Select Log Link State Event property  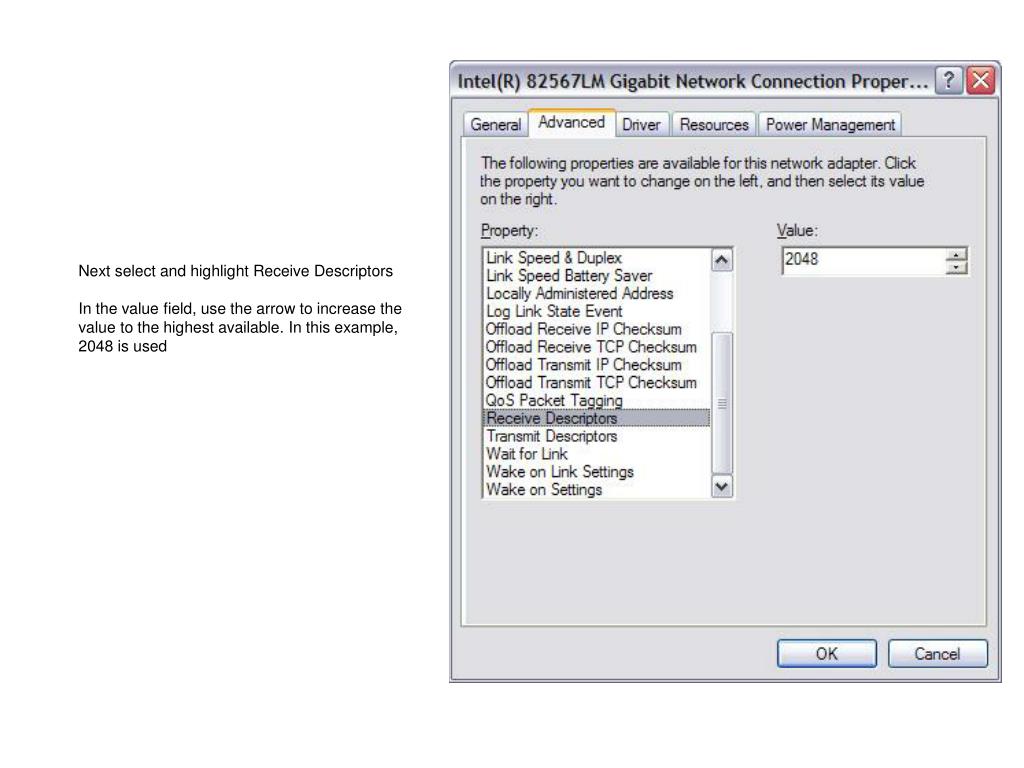pos(596,312)
